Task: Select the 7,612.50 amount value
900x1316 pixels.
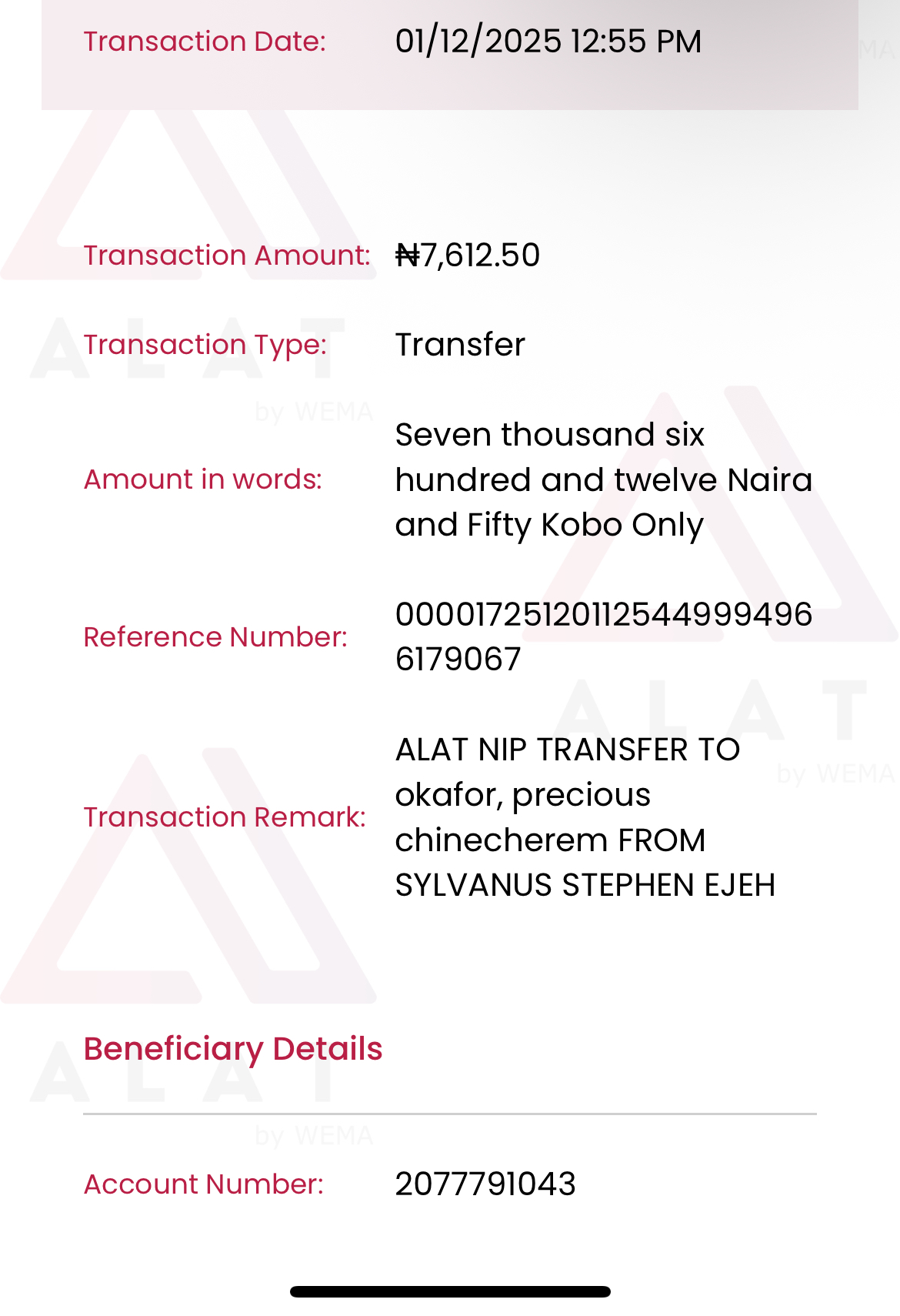Action: 481,256
